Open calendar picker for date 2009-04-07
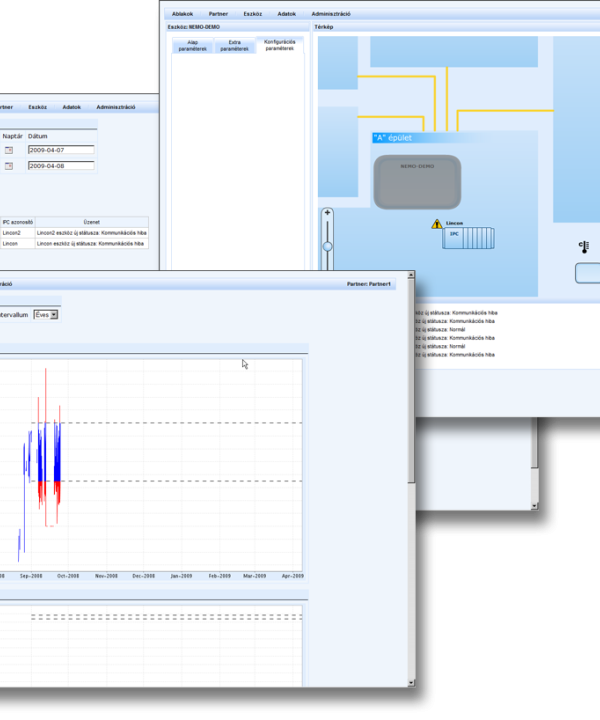The image size is (600, 720). pyautogui.click(x=9, y=150)
